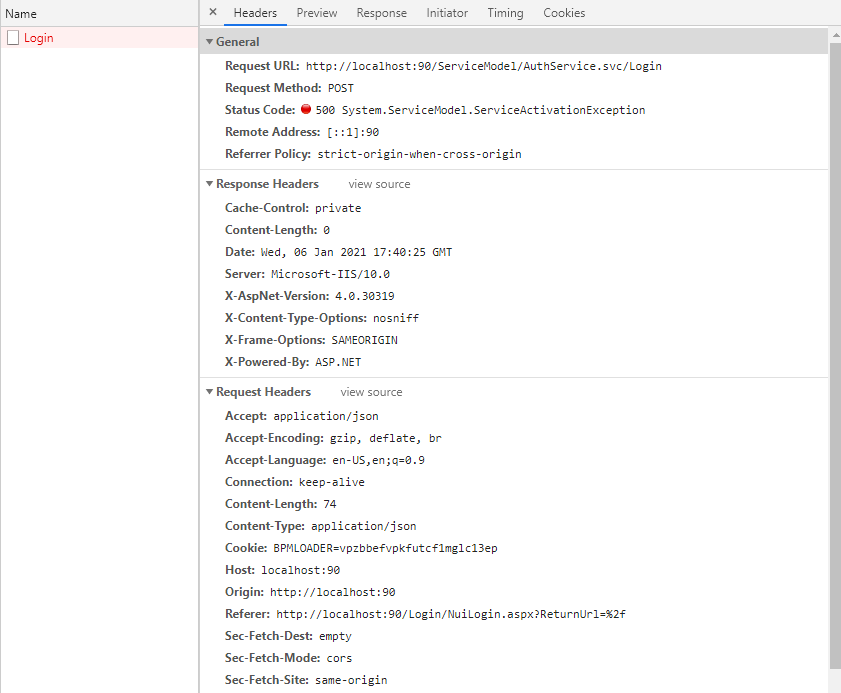Select the Login request row
The height and width of the screenshot is (693, 841).
(99, 38)
